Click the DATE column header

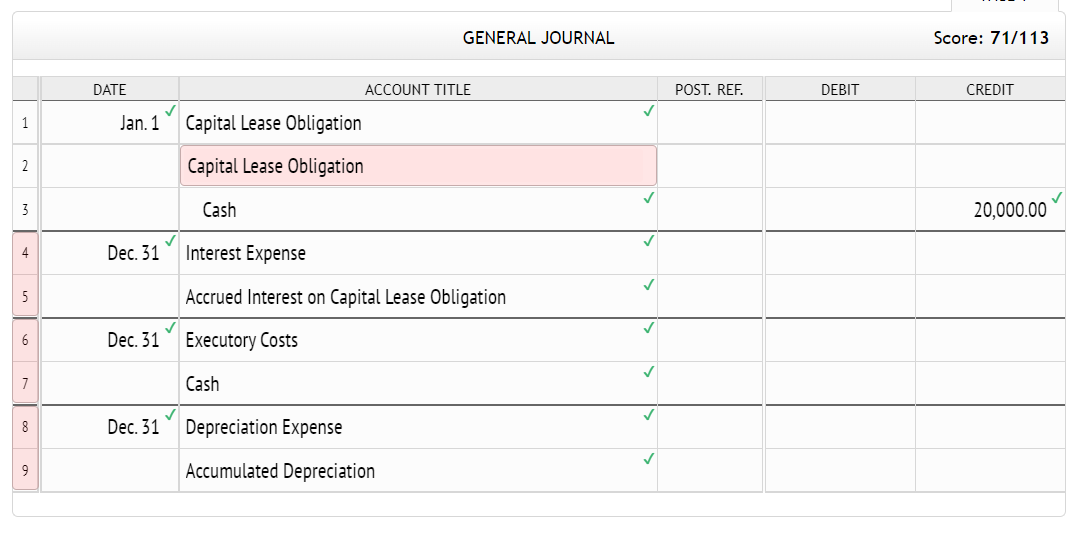point(109,89)
